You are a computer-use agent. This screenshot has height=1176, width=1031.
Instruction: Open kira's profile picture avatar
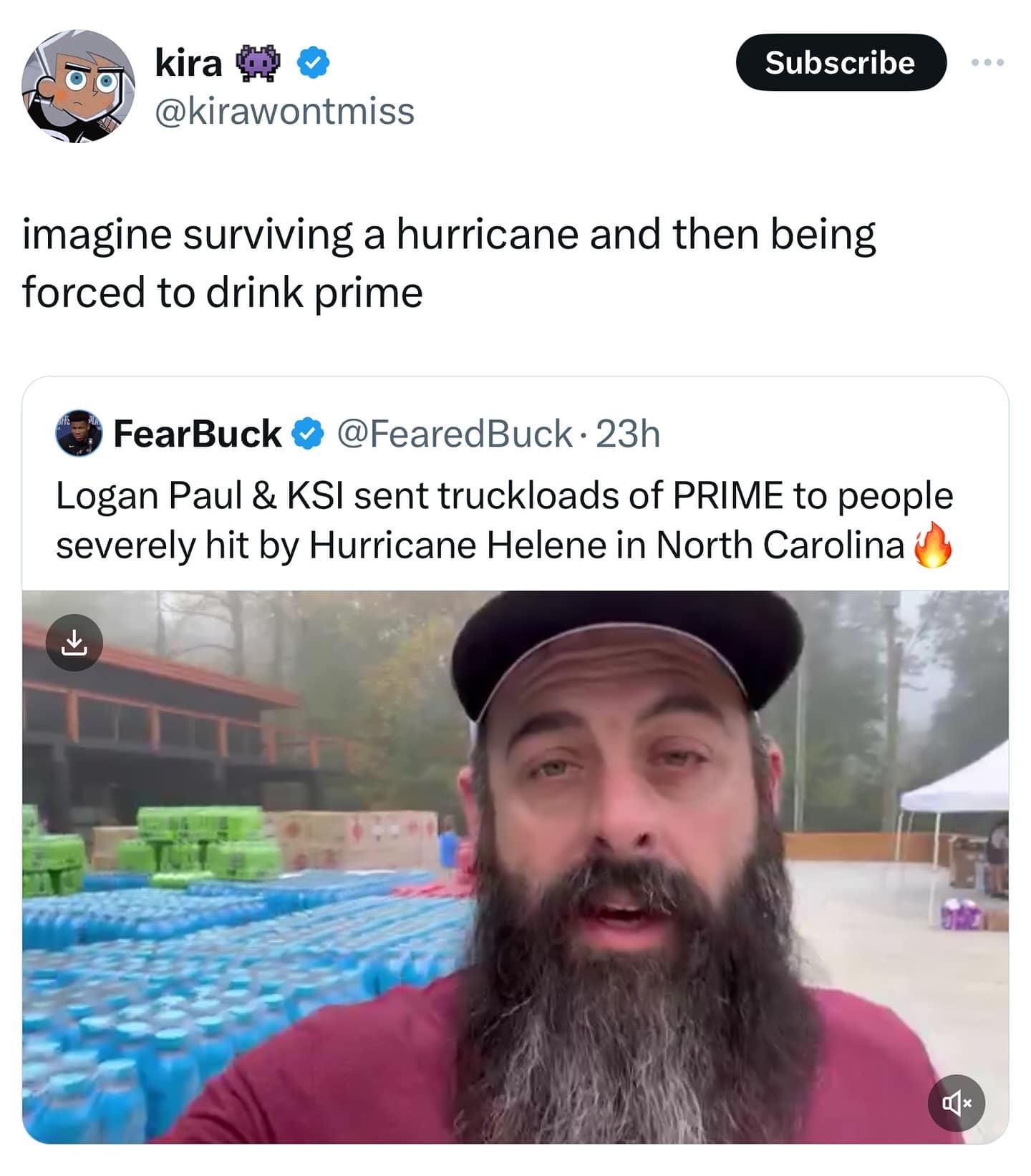[78, 87]
